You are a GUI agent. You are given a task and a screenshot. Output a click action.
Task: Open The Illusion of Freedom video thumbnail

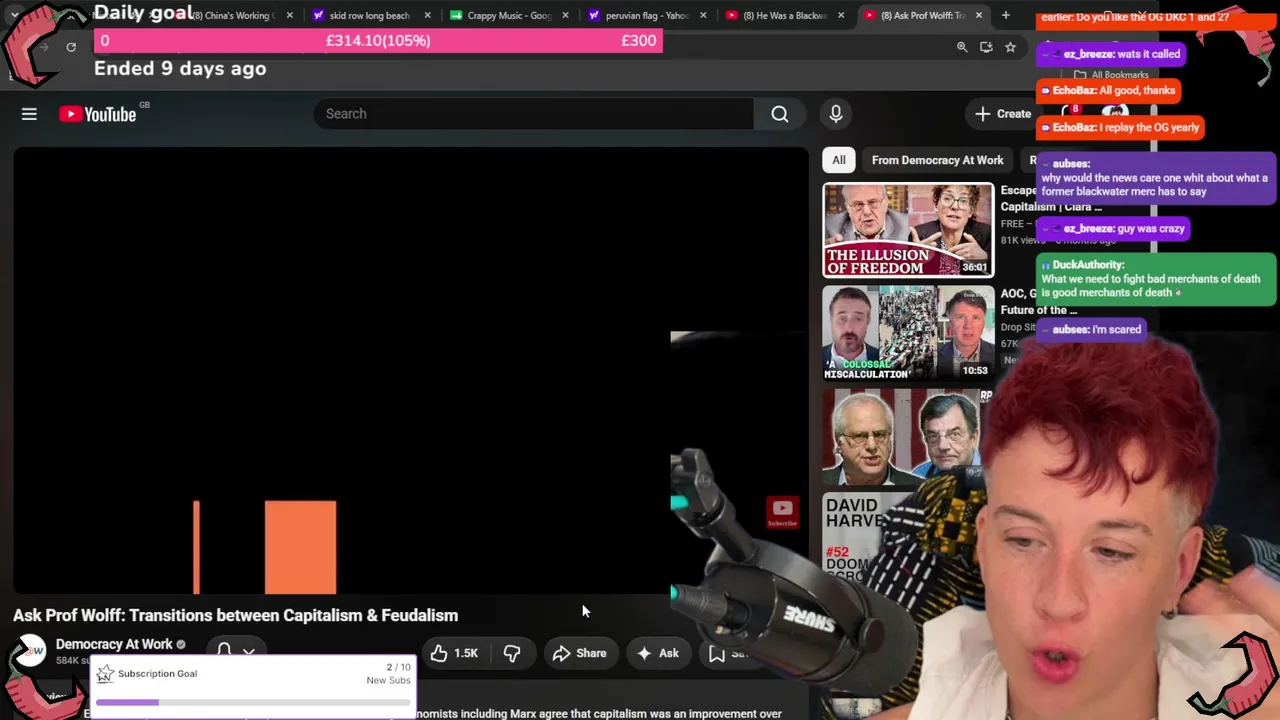coord(908,230)
